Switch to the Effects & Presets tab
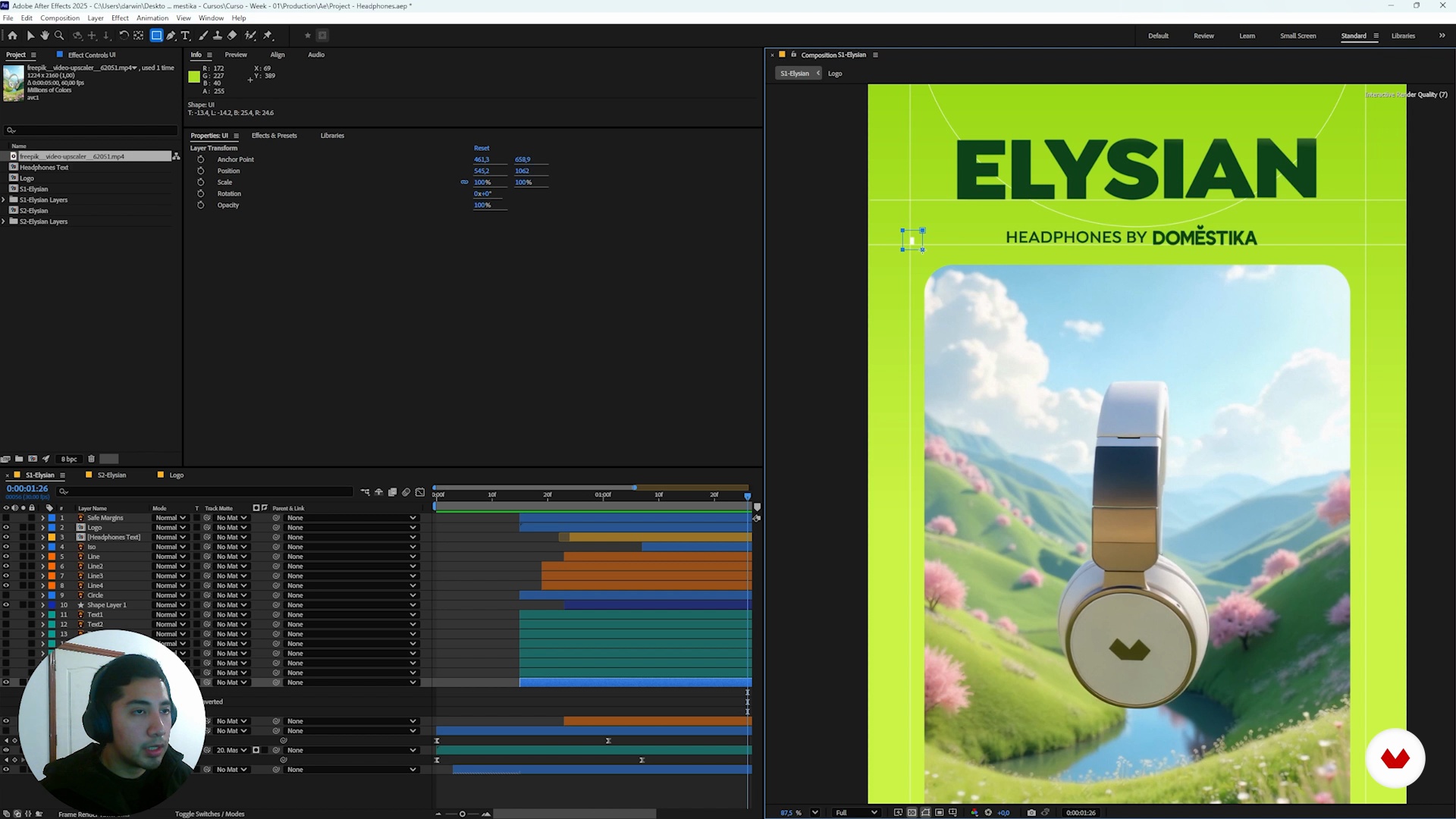Viewport: 1456px width, 819px height. (275, 136)
